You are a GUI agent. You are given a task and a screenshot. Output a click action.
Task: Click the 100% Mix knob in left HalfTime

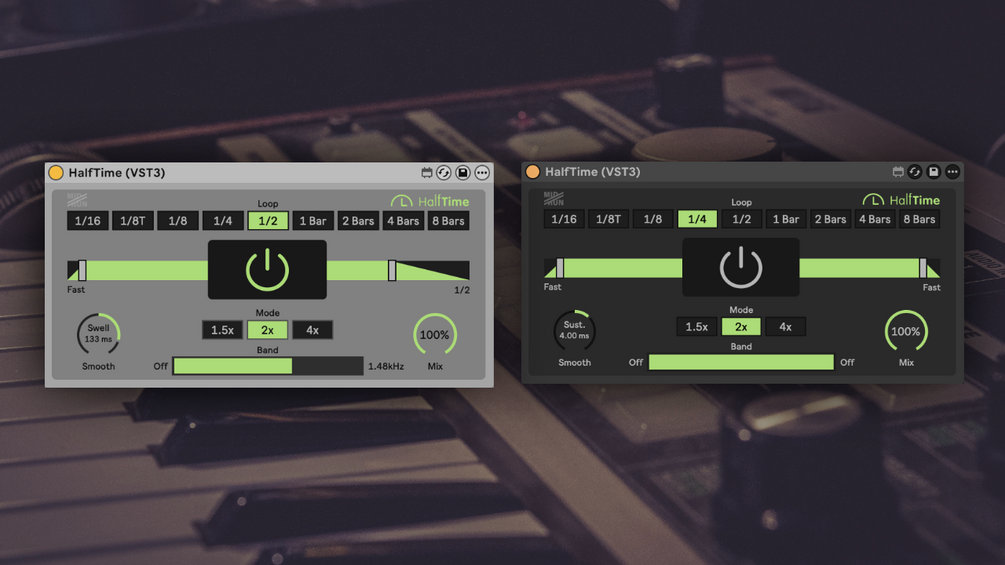point(435,334)
